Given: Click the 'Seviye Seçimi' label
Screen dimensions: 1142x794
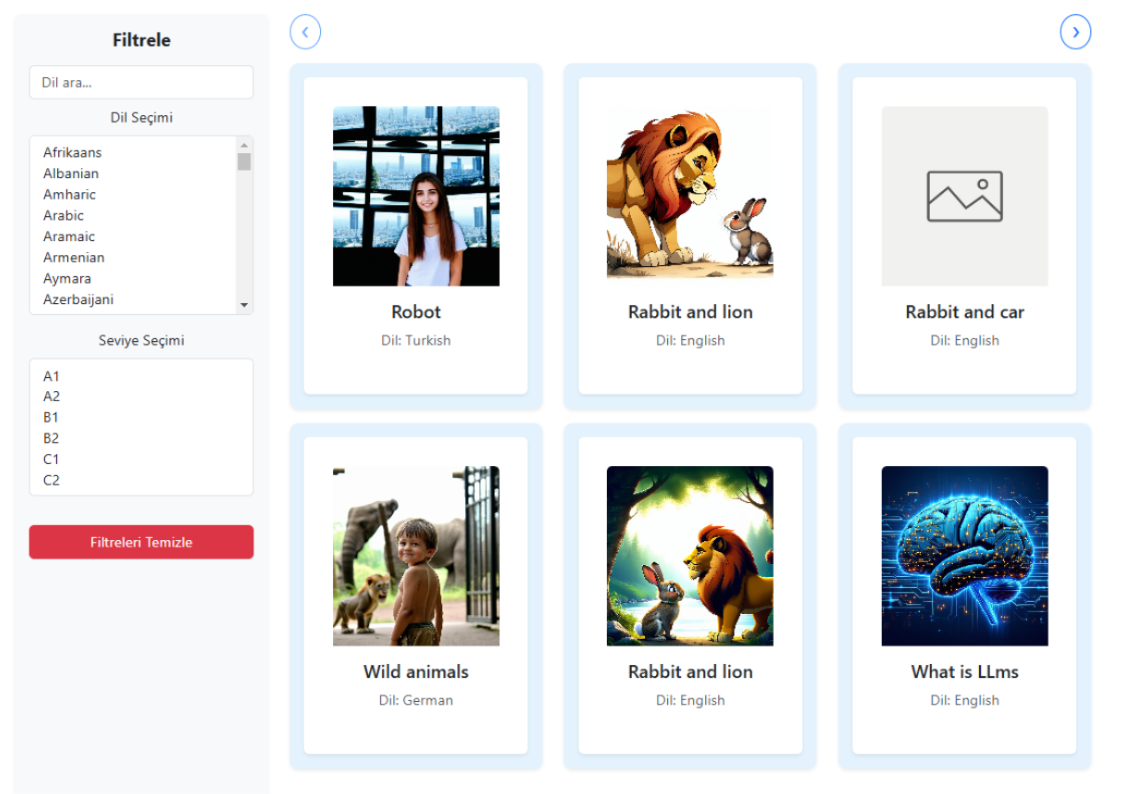Looking at the screenshot, I should tap(141, 340).
